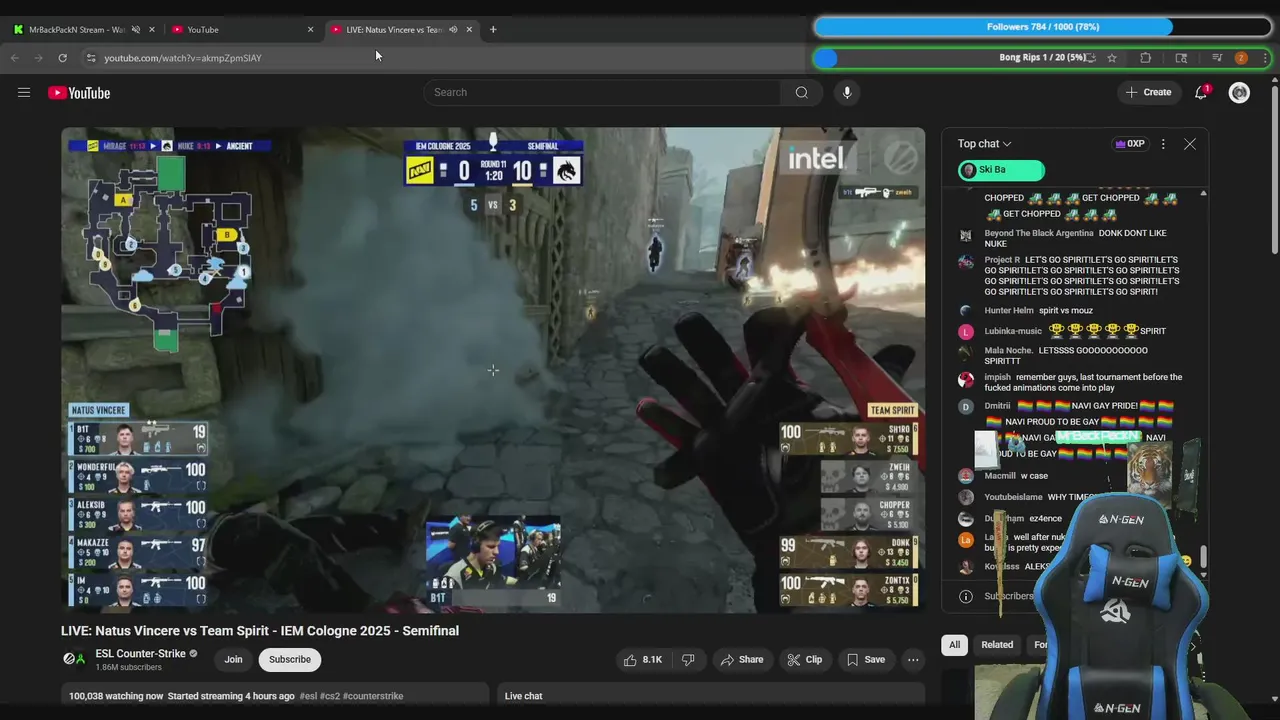Viewport: 1280px width, 720px height.
Task: Close the middle YouTube tab
Action: tap(310, 30)
